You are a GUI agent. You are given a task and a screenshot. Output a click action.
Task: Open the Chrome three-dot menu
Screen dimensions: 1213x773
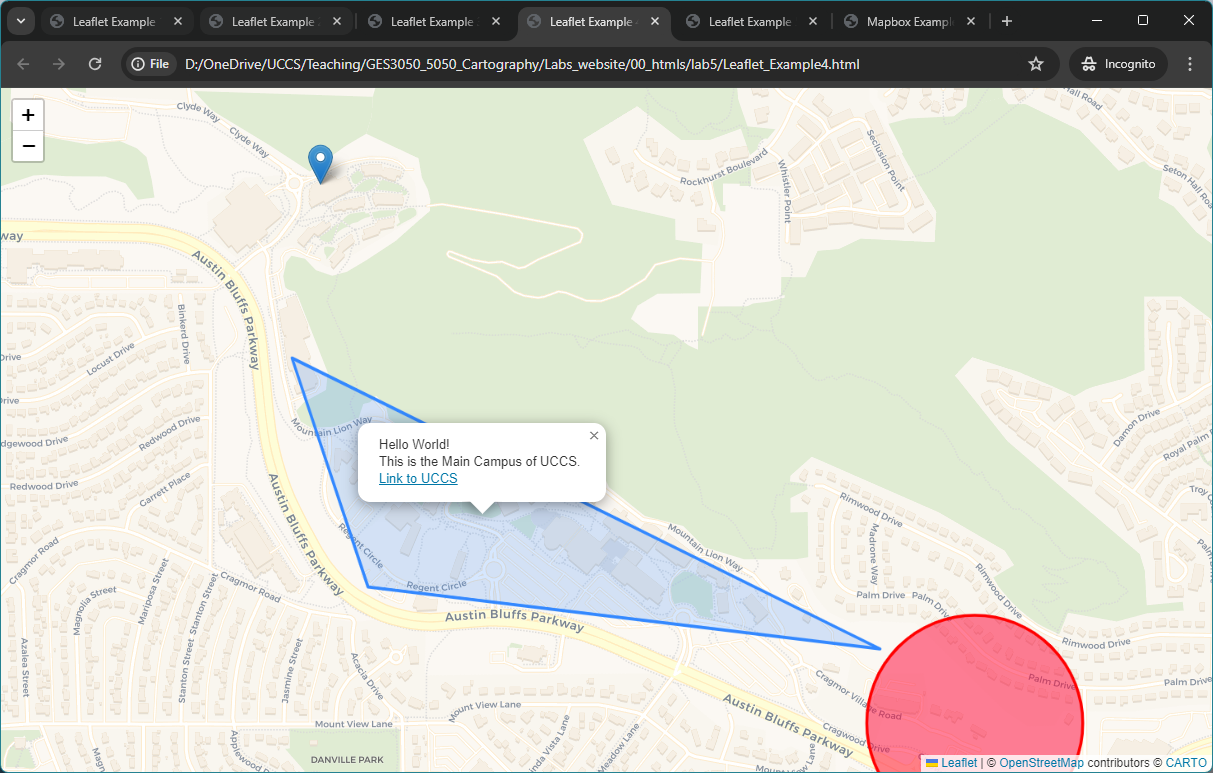click(x=1190, y=64)
